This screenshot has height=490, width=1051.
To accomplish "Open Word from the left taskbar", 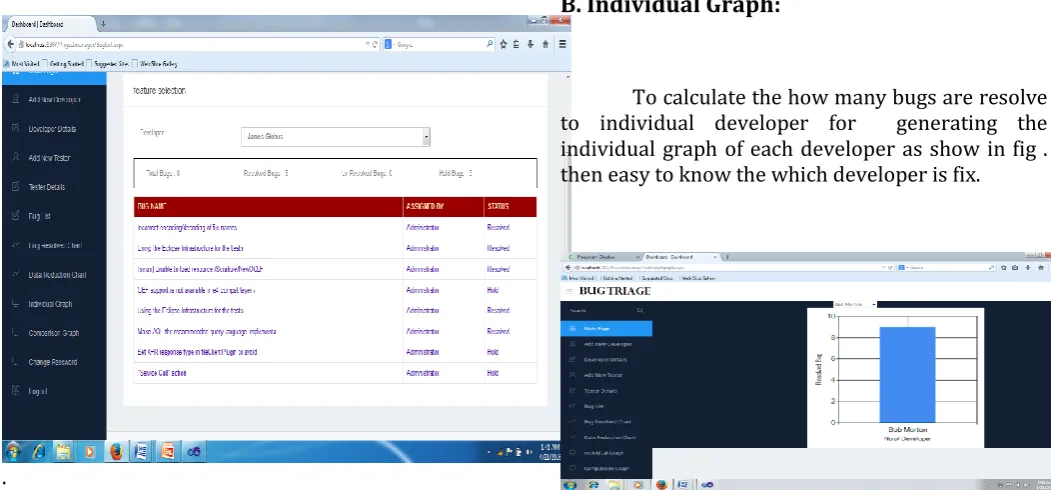I will point(141,452).
